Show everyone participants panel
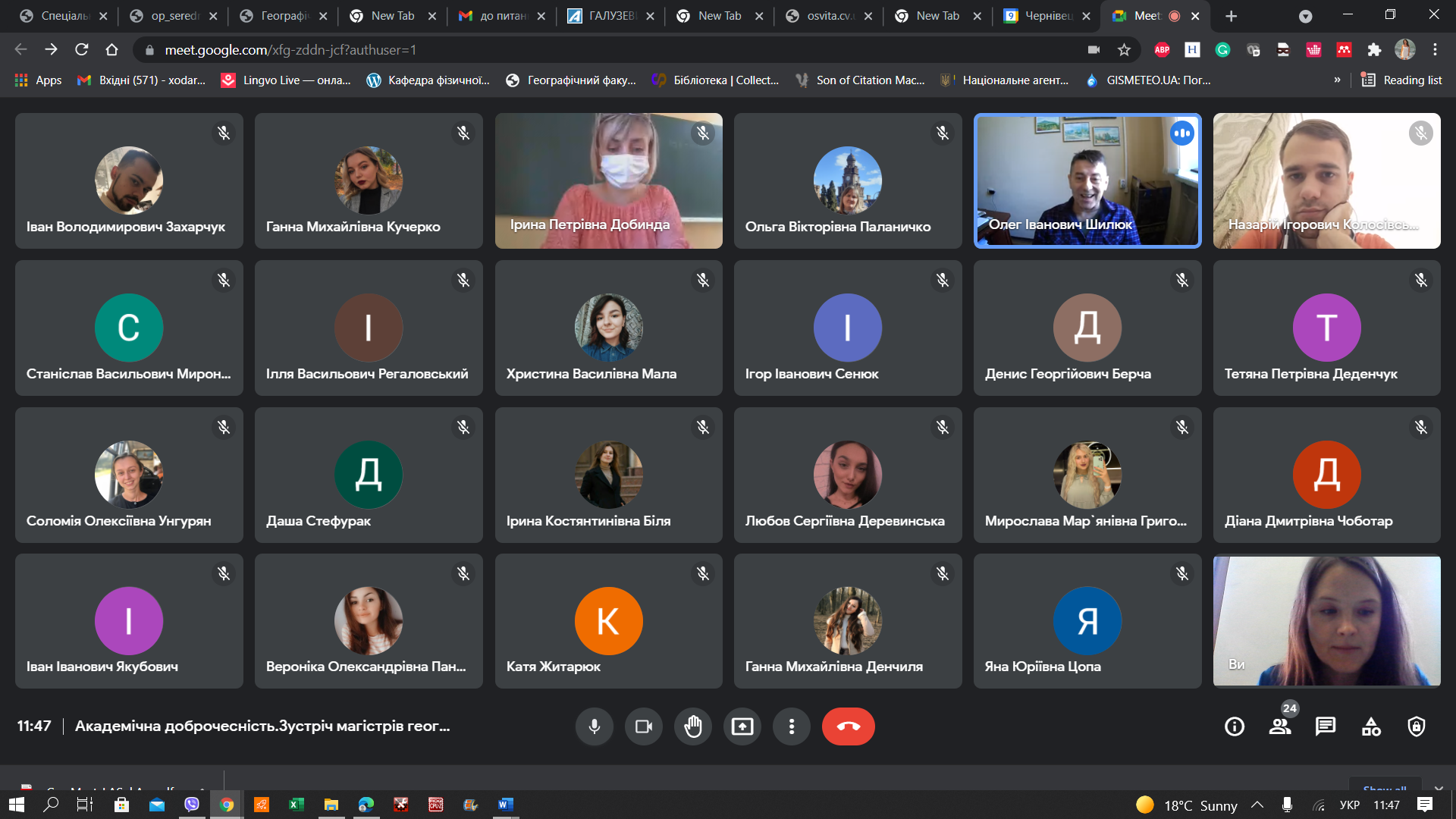Viewport: 1456px width, 819px height. click(x=1280, y=726)
